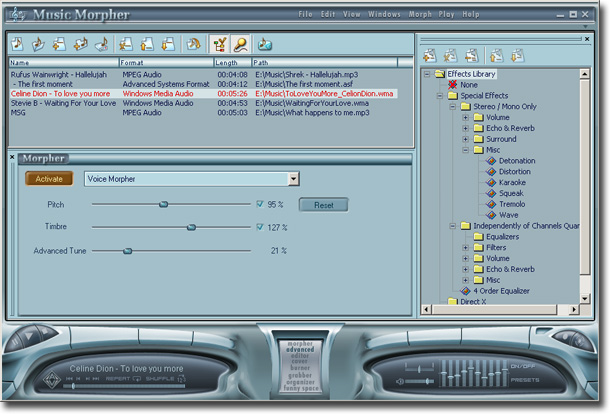Click the remove item X-page playlist icon
The width and height of the screenshot is (610, 414).
coord(126,44)
